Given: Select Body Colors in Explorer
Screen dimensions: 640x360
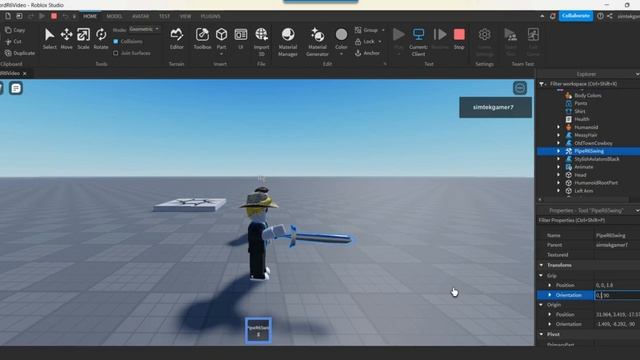Looking at the screenshot, I should (x=588, y=96).
